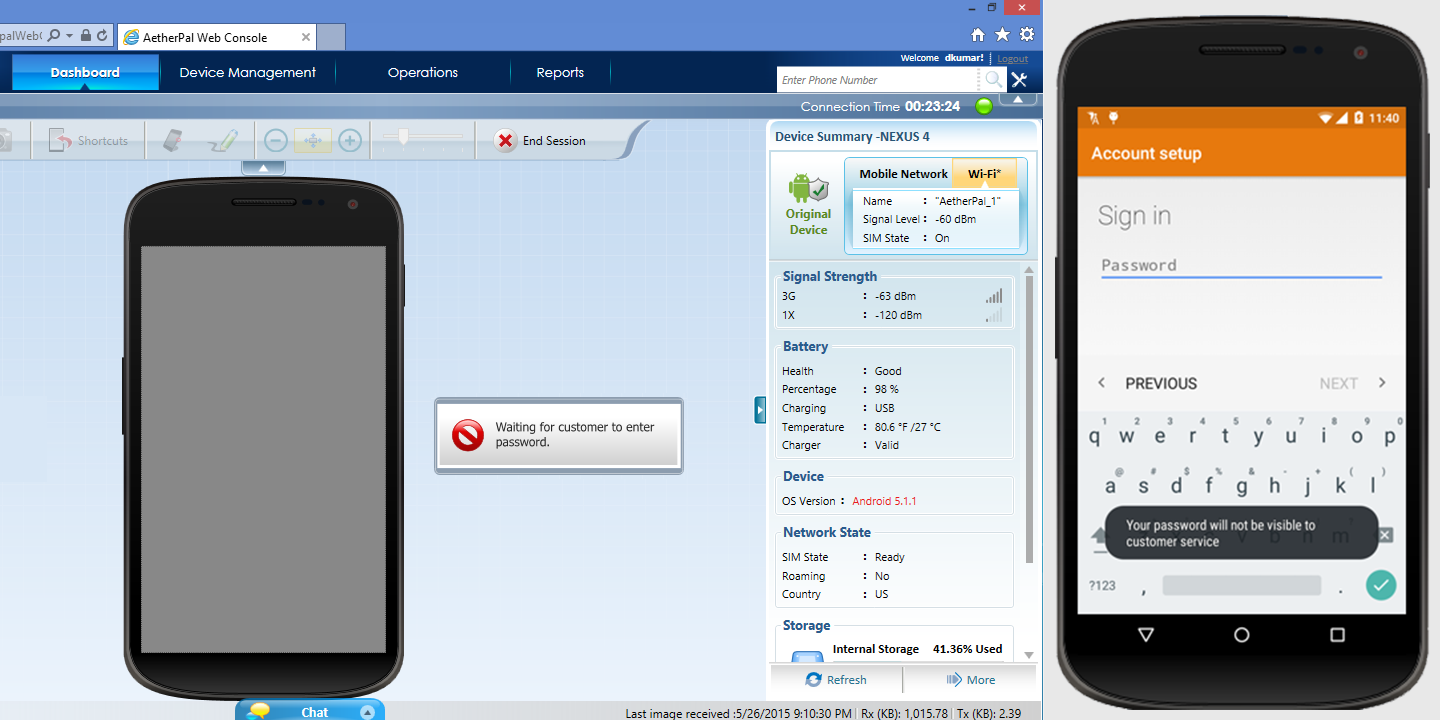Click the green connection status indicator

coord(984,106)
